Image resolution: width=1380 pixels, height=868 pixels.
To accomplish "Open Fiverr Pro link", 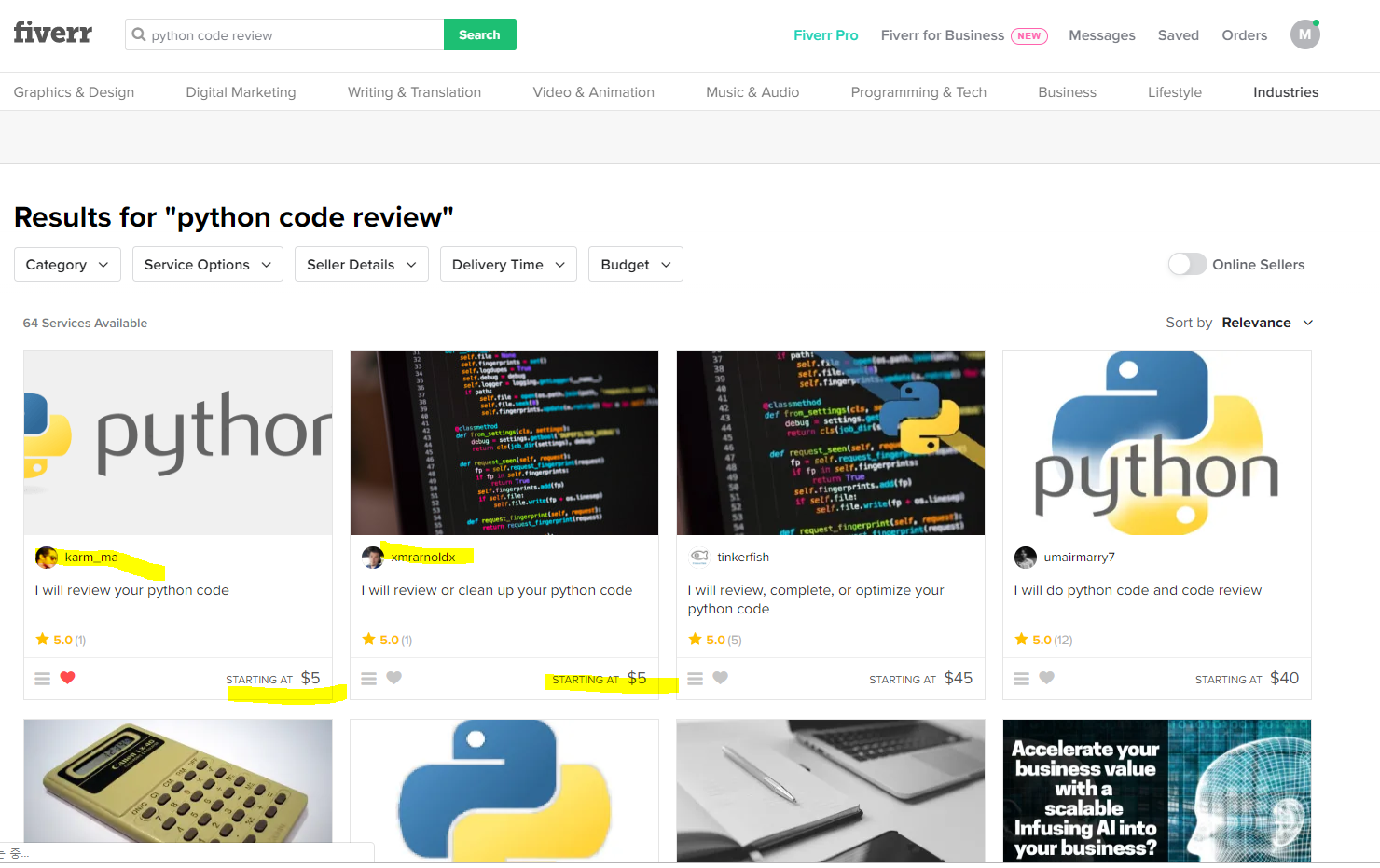I will pos(825,35).
